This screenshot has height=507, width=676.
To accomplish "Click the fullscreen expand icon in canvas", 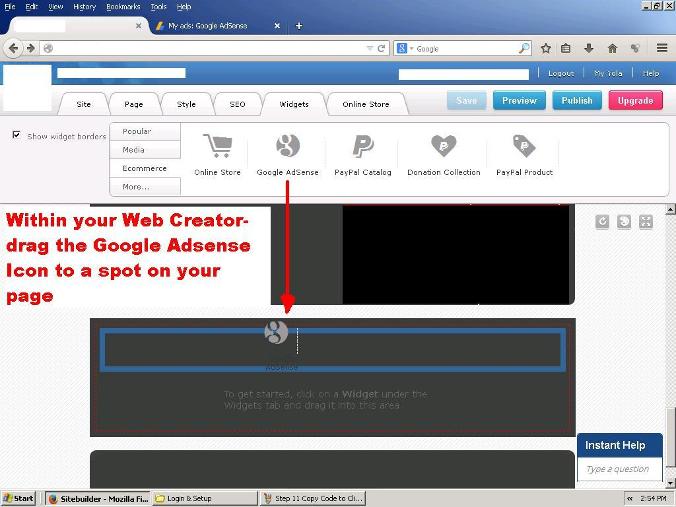I will (x=646, y=222).
